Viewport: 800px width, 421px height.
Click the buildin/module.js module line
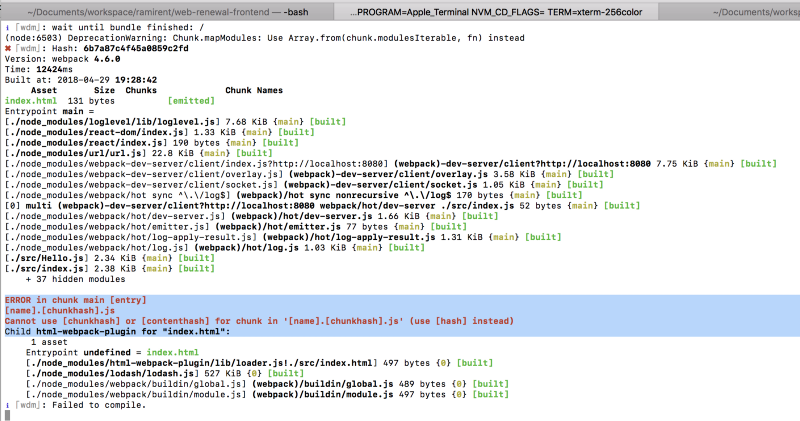(267, 394)
